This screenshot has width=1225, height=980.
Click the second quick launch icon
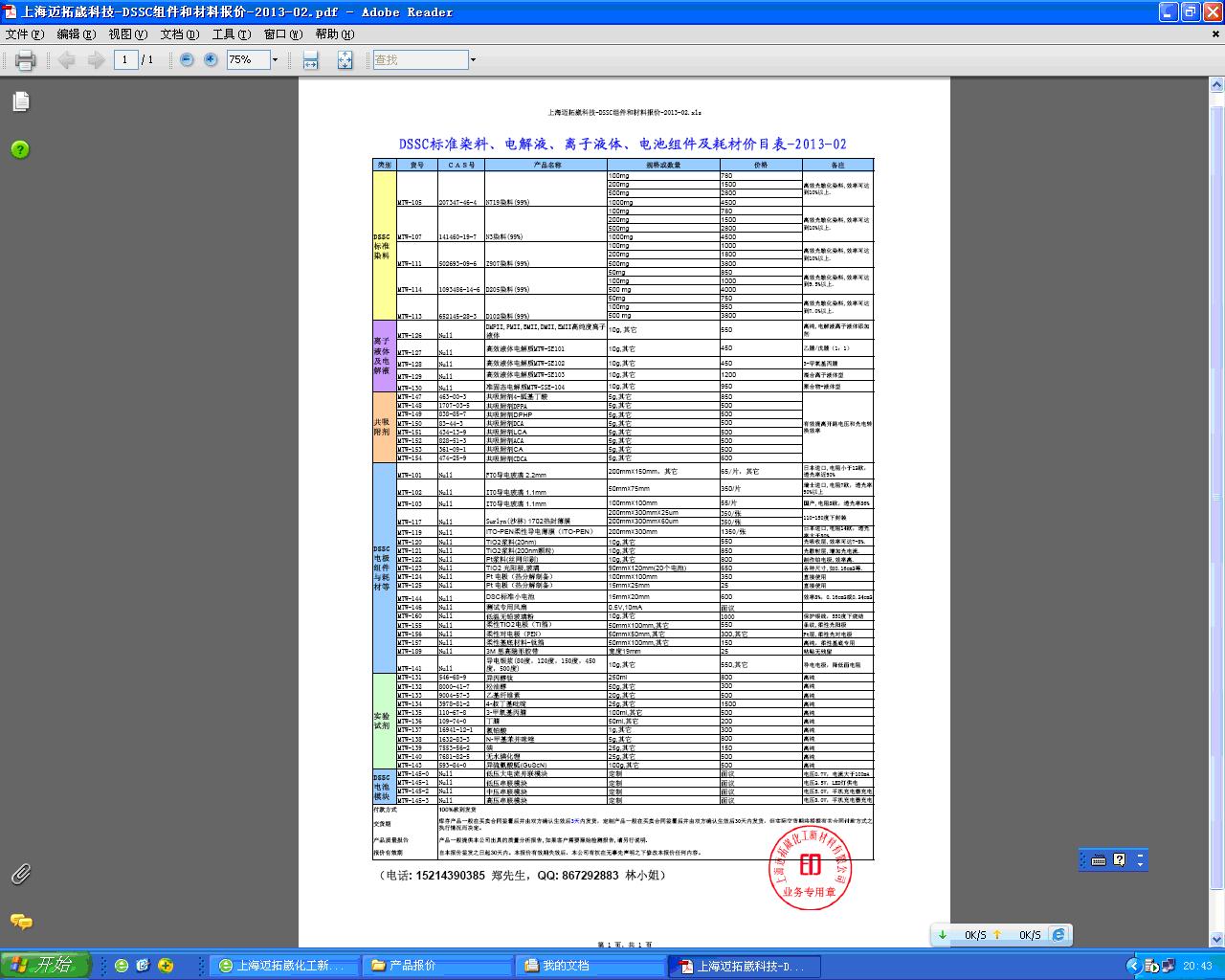point(144,966)
